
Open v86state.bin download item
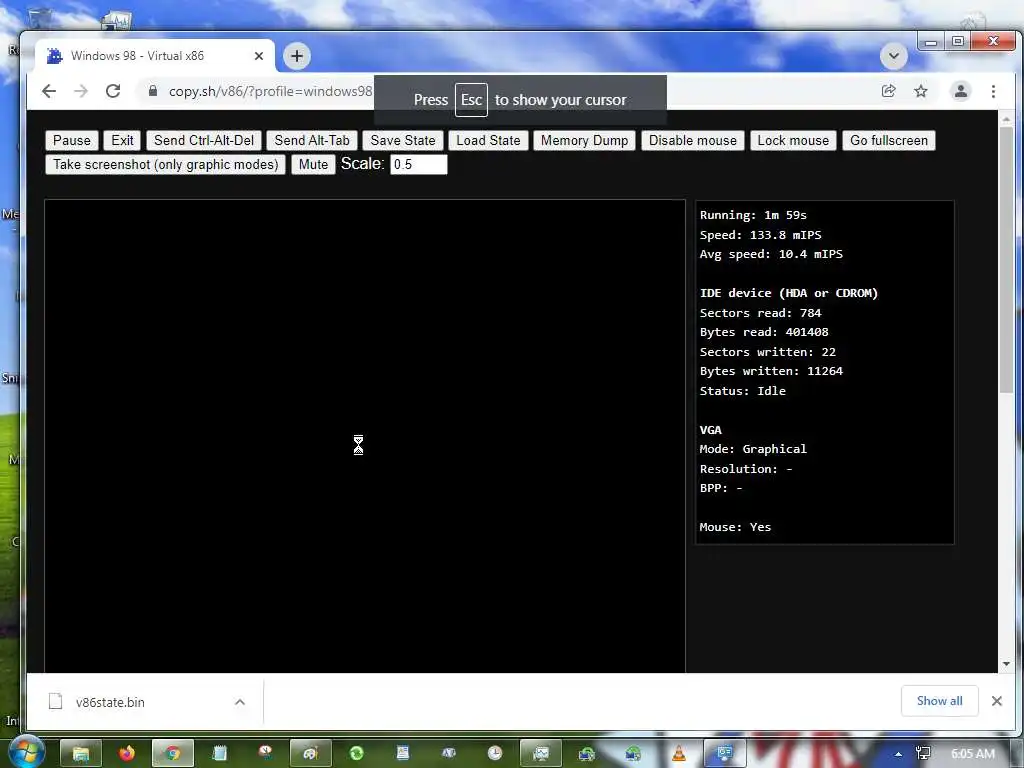(x=110, y=703)
